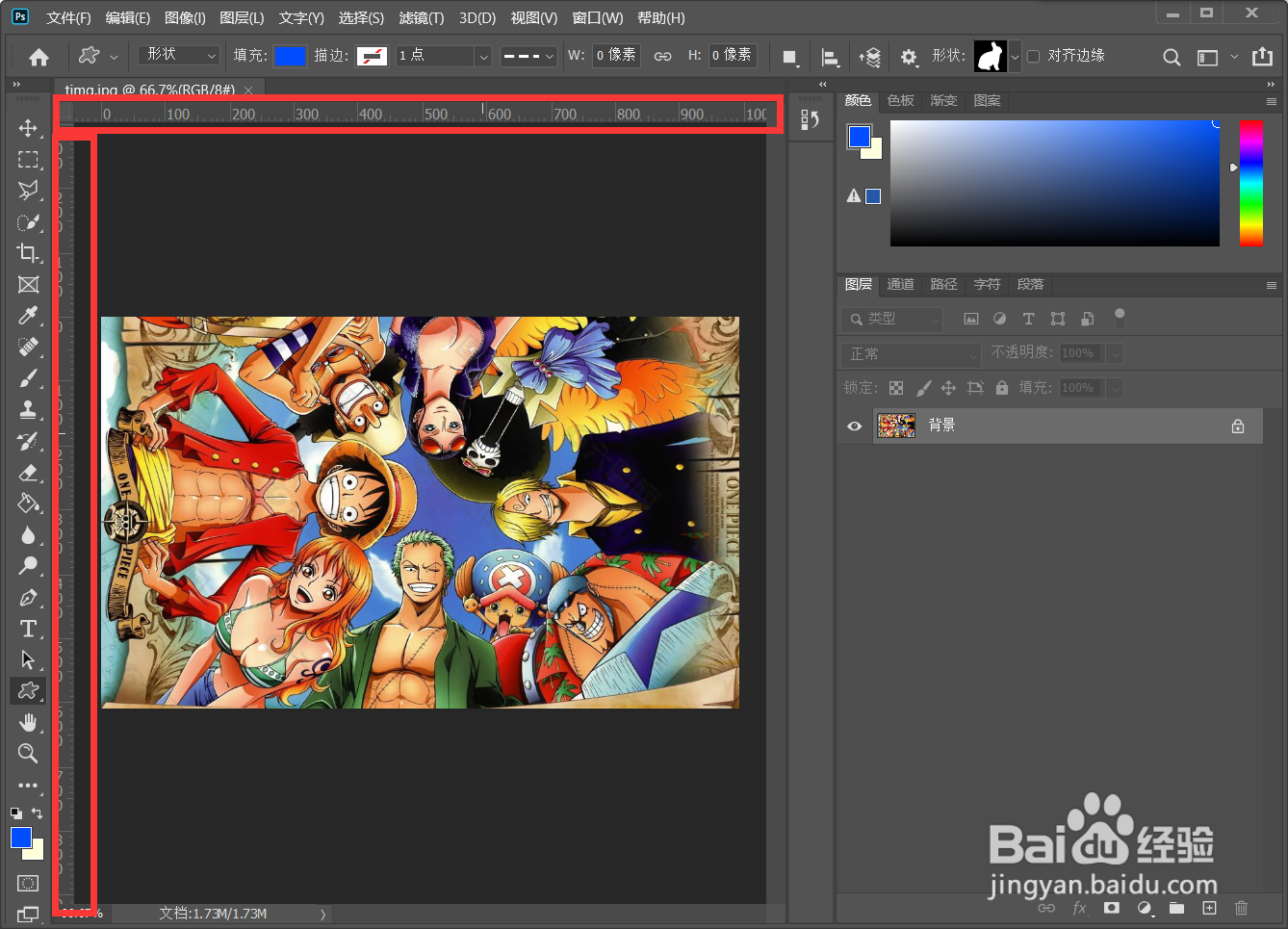Open the 文件(F) menu
The width and height of the screenshot is (1288, 929).
(68, 18)
